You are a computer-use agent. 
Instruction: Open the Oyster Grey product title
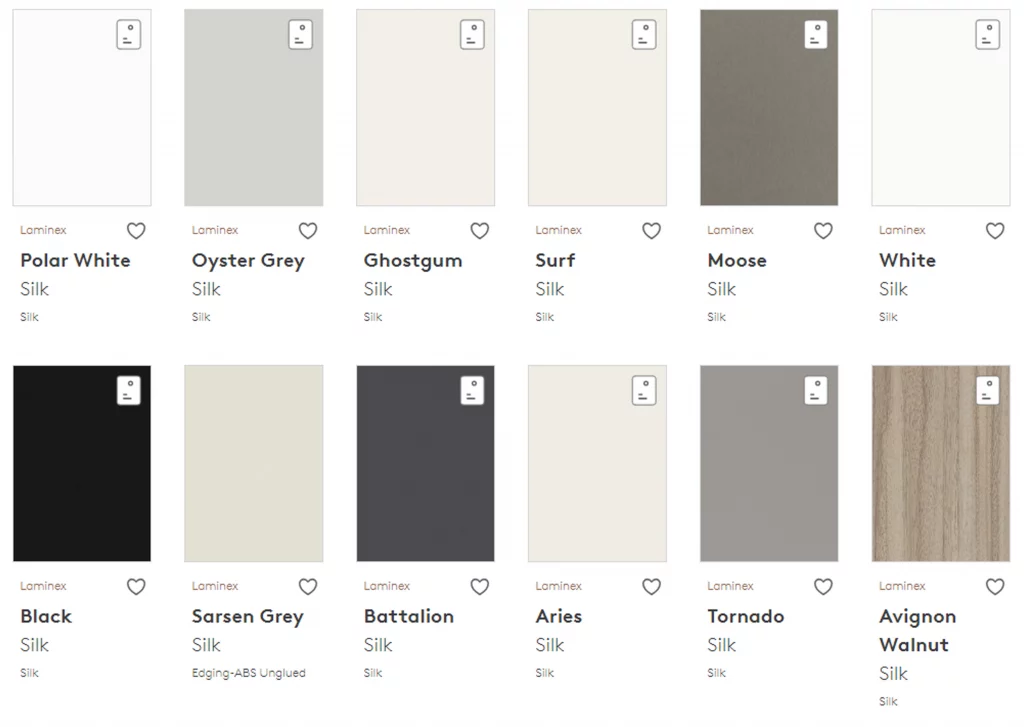coord(248,261)
